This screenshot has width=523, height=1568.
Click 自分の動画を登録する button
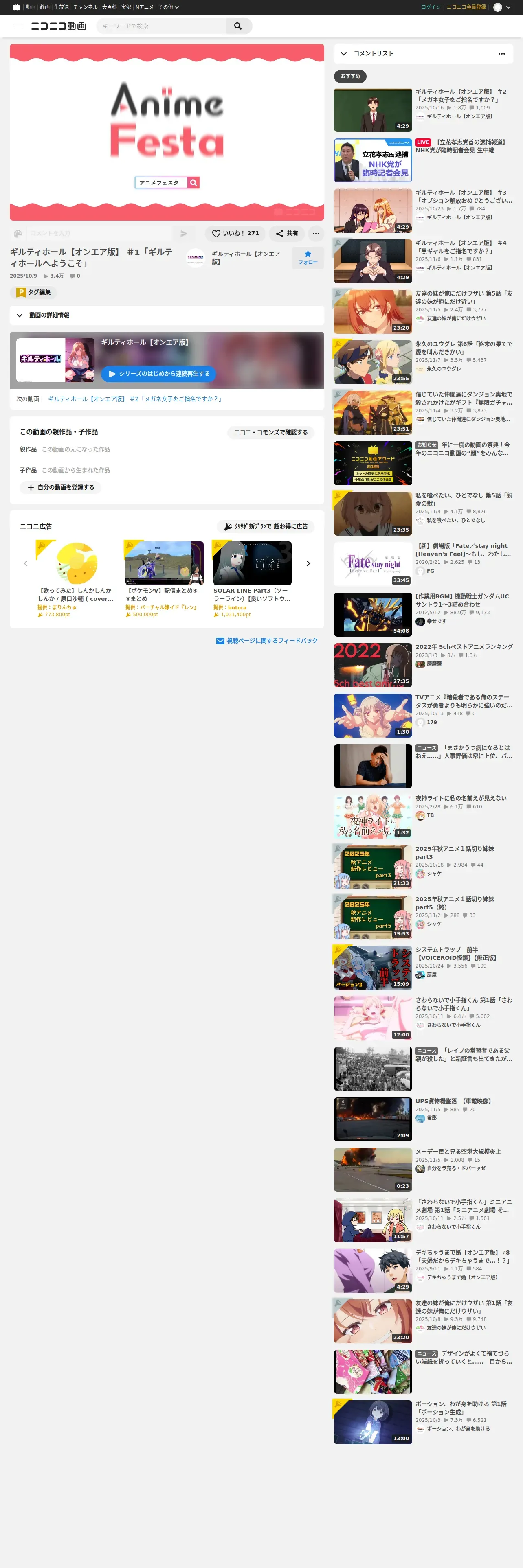coord(60,488)
